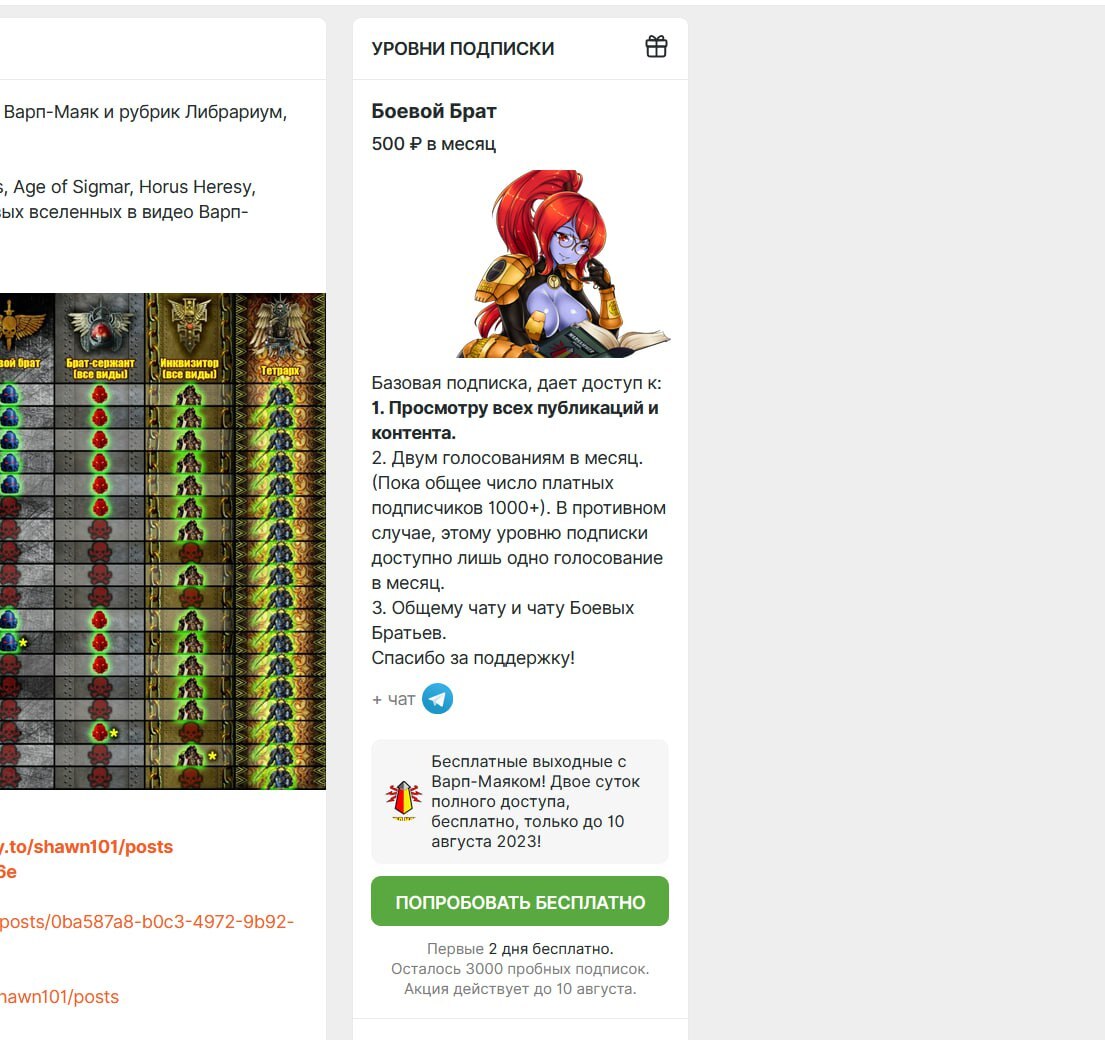Click the red-haired character illustration
1105x1040 pixels.
pyautogui.click(x=564, y=264)
